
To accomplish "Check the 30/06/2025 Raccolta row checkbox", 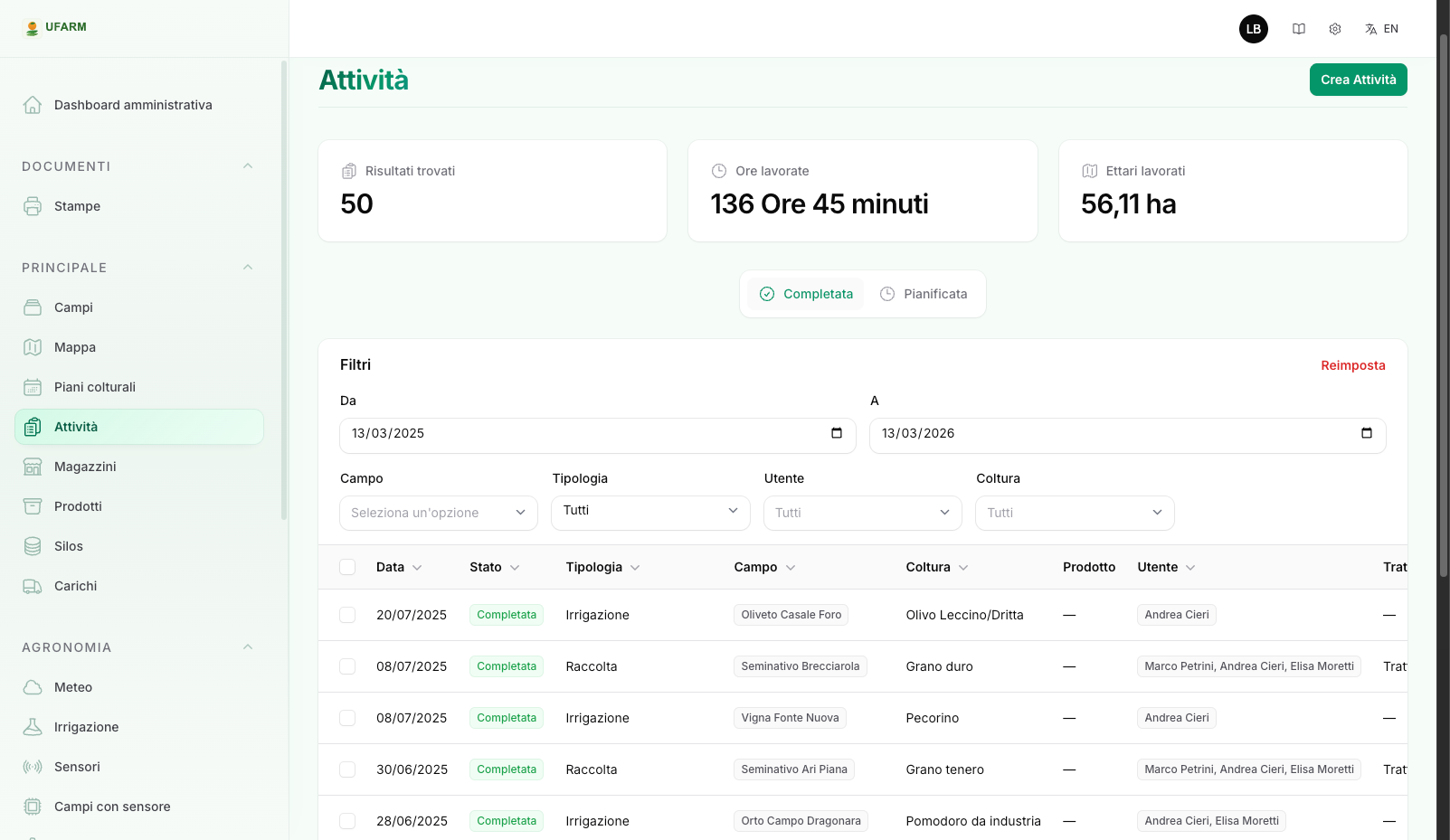I will point(347,769).
